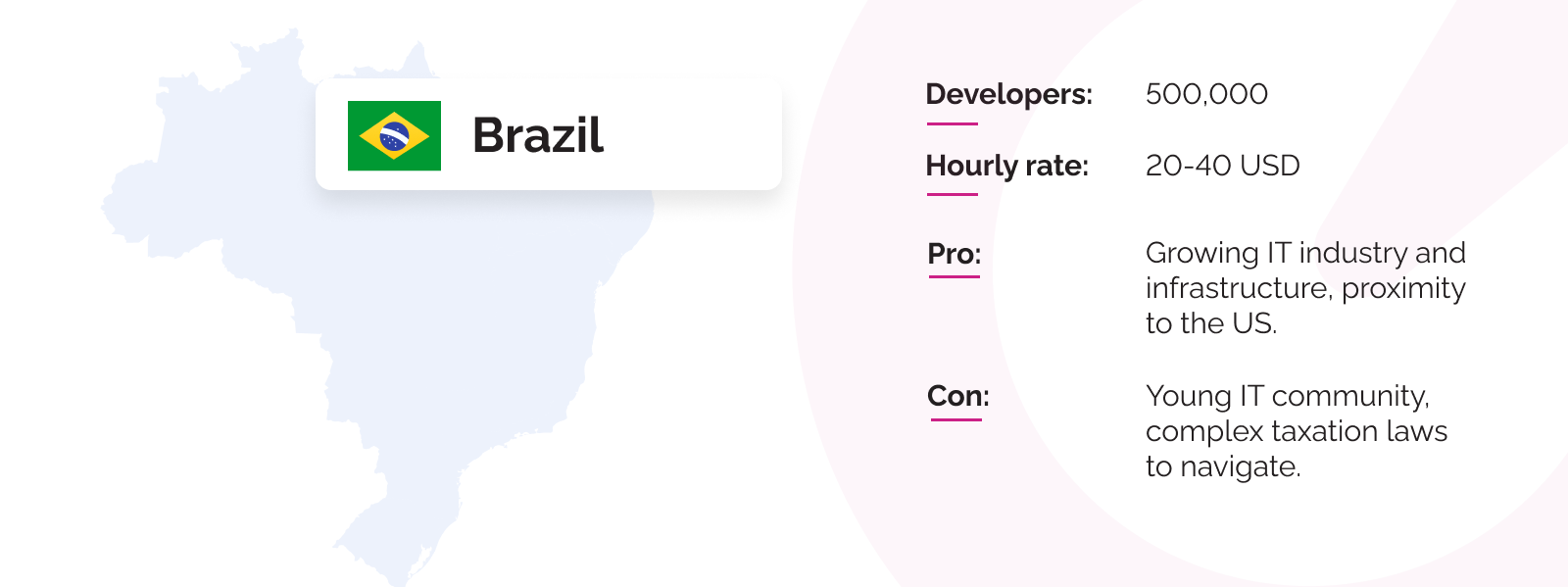Click the blue globe in flag center
Viewport: 1568px width, 587px height.
pos(394,136)
